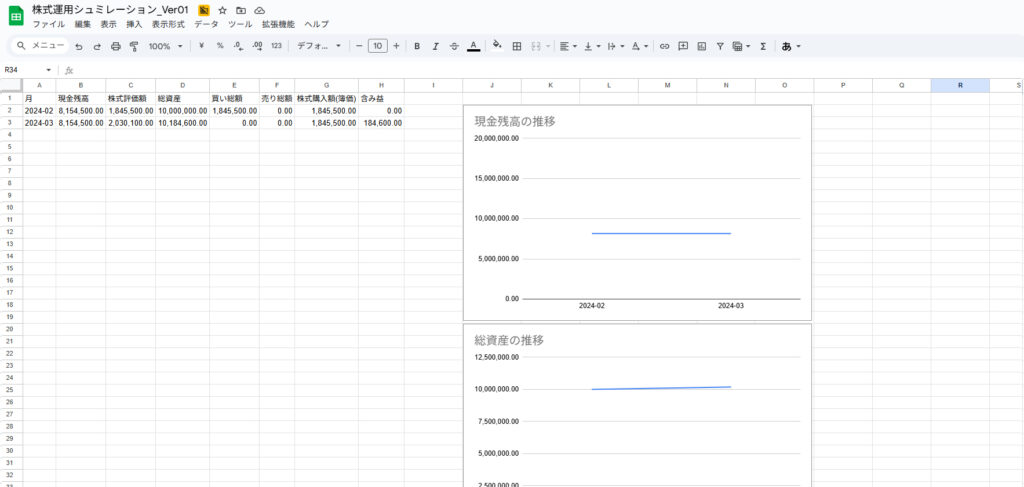The image size is (1024, 487).
Task: Open the 表示形式 menu
Action: coord(168,23)
